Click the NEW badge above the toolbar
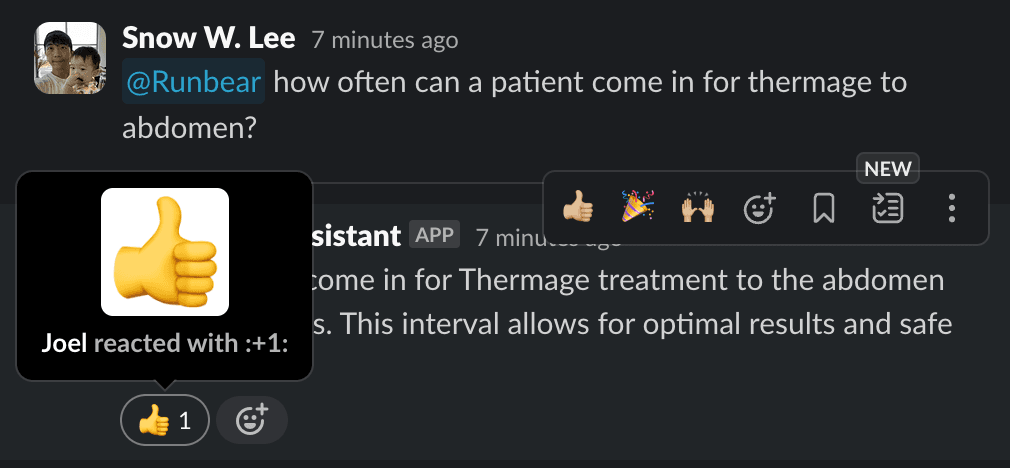Screen dimensions: 1010x468 [x=889, y=169]
